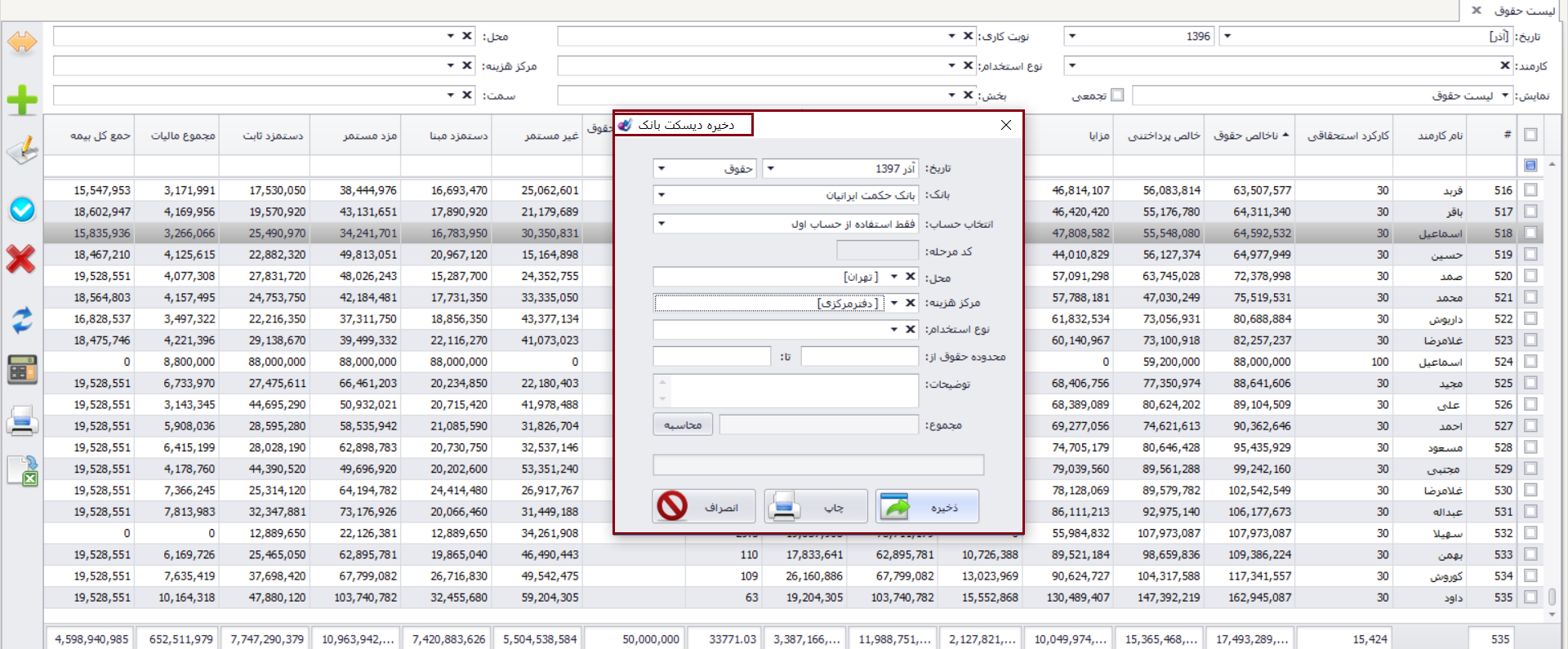1568x649 pixels.
Task: Click the Excel export icon
Action: tap(22, 471)
